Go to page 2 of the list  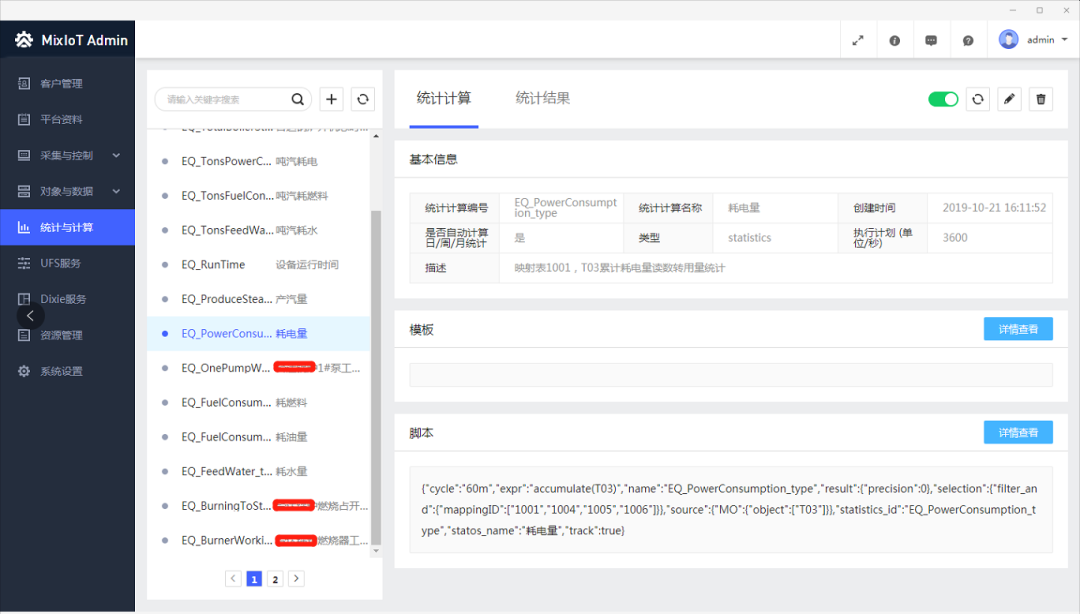(x=275, y=578)
